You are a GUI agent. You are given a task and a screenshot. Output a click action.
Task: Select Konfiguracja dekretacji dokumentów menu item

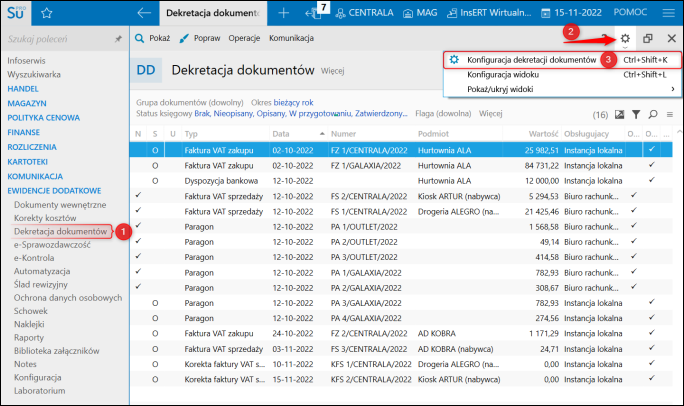[531, 60]
